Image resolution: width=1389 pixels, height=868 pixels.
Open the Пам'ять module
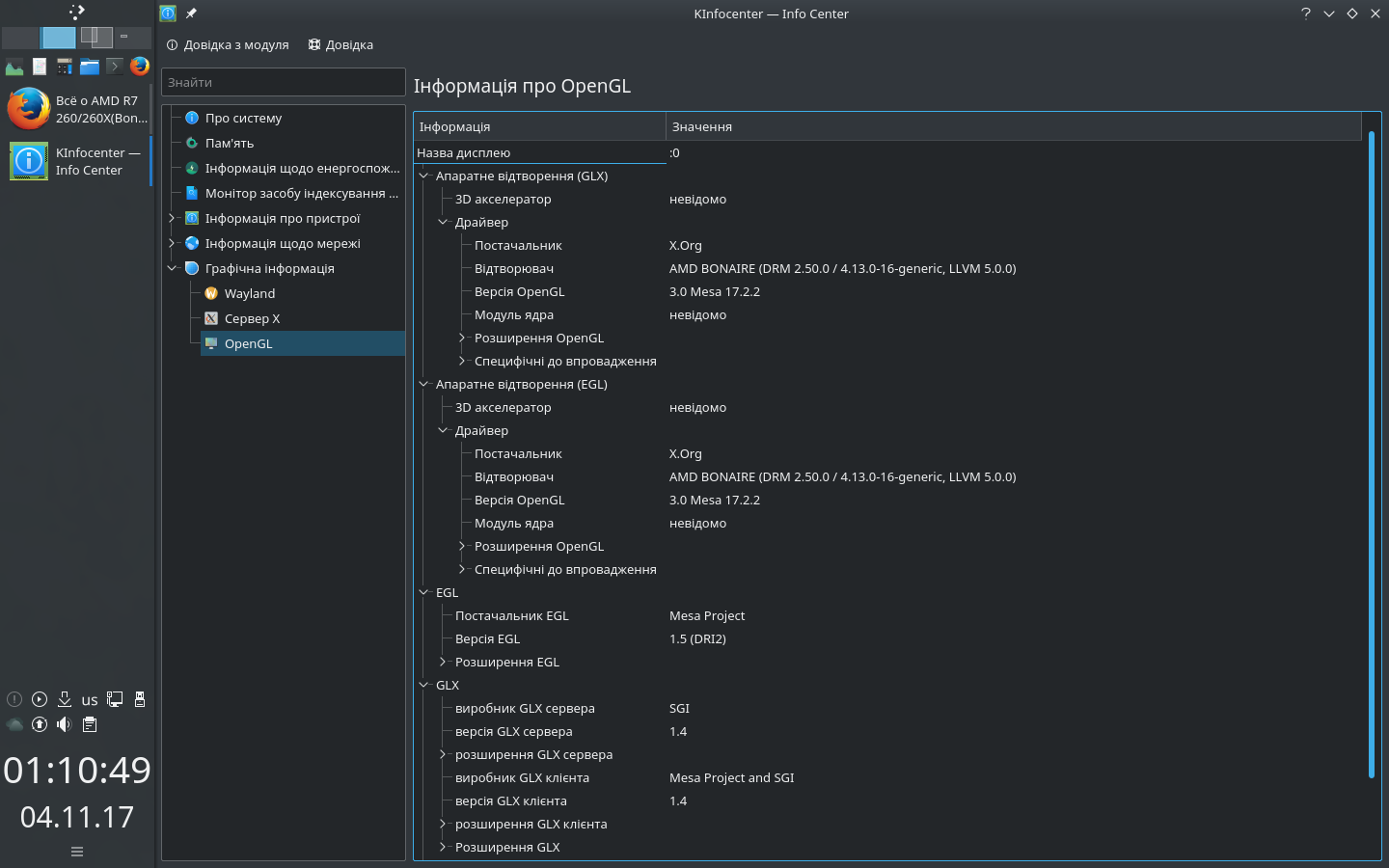229,144
